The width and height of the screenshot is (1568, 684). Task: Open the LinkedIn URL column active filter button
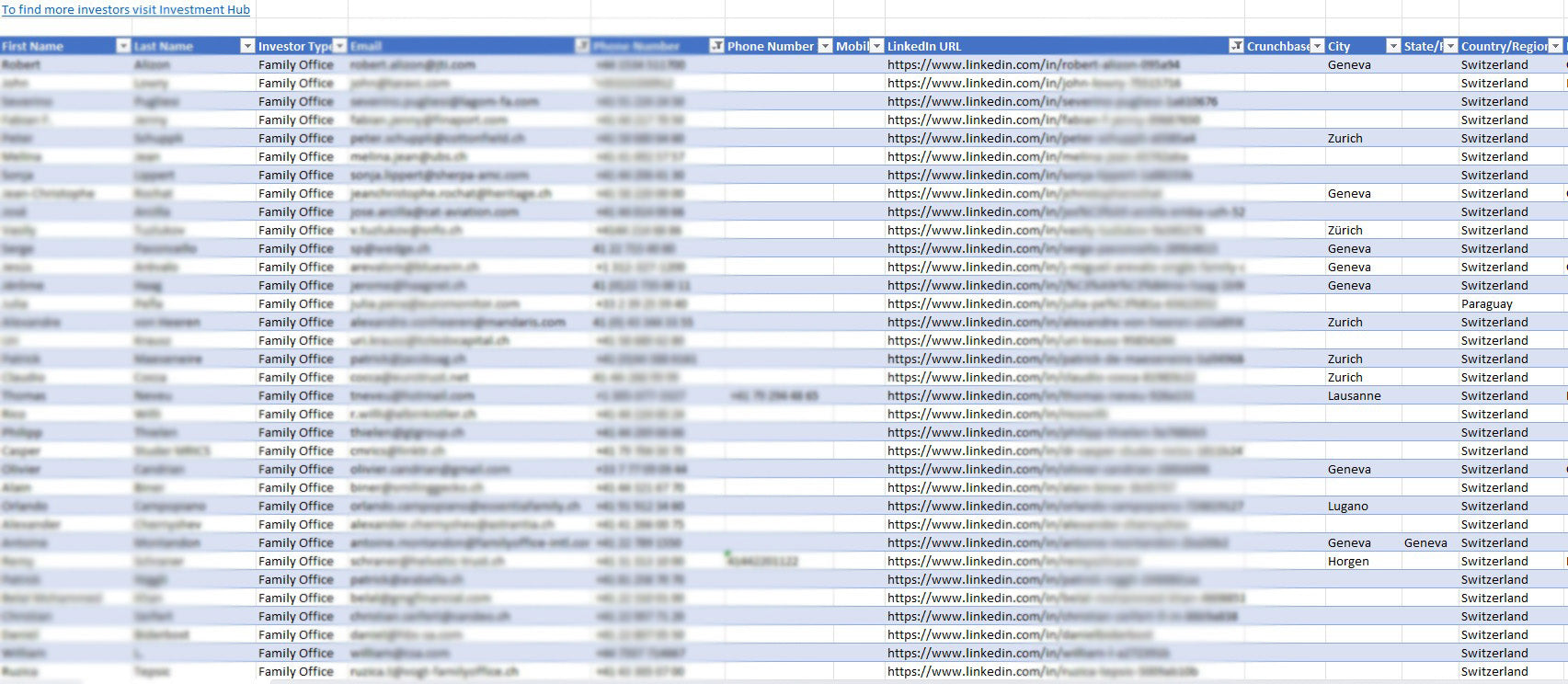click(x=1236, y=46)
